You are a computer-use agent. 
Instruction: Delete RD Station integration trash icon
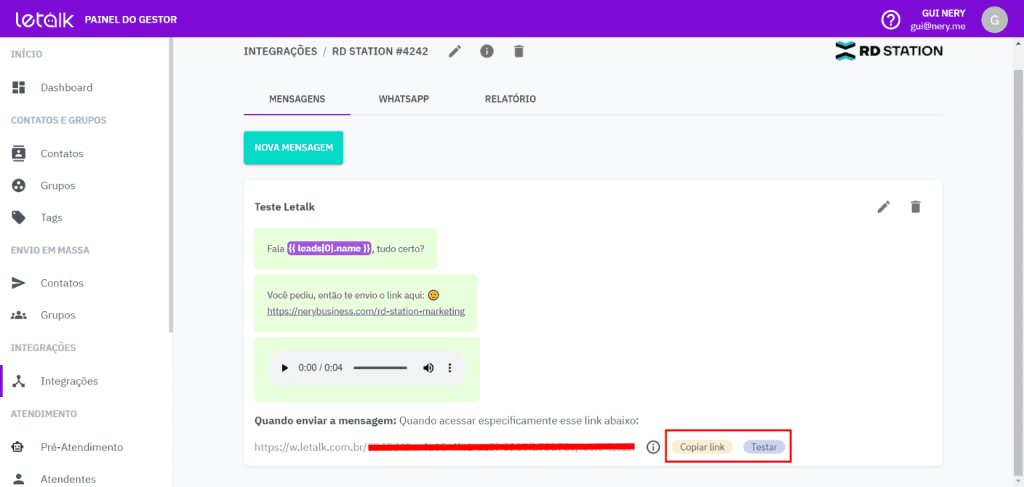click(x=519, y=52)
